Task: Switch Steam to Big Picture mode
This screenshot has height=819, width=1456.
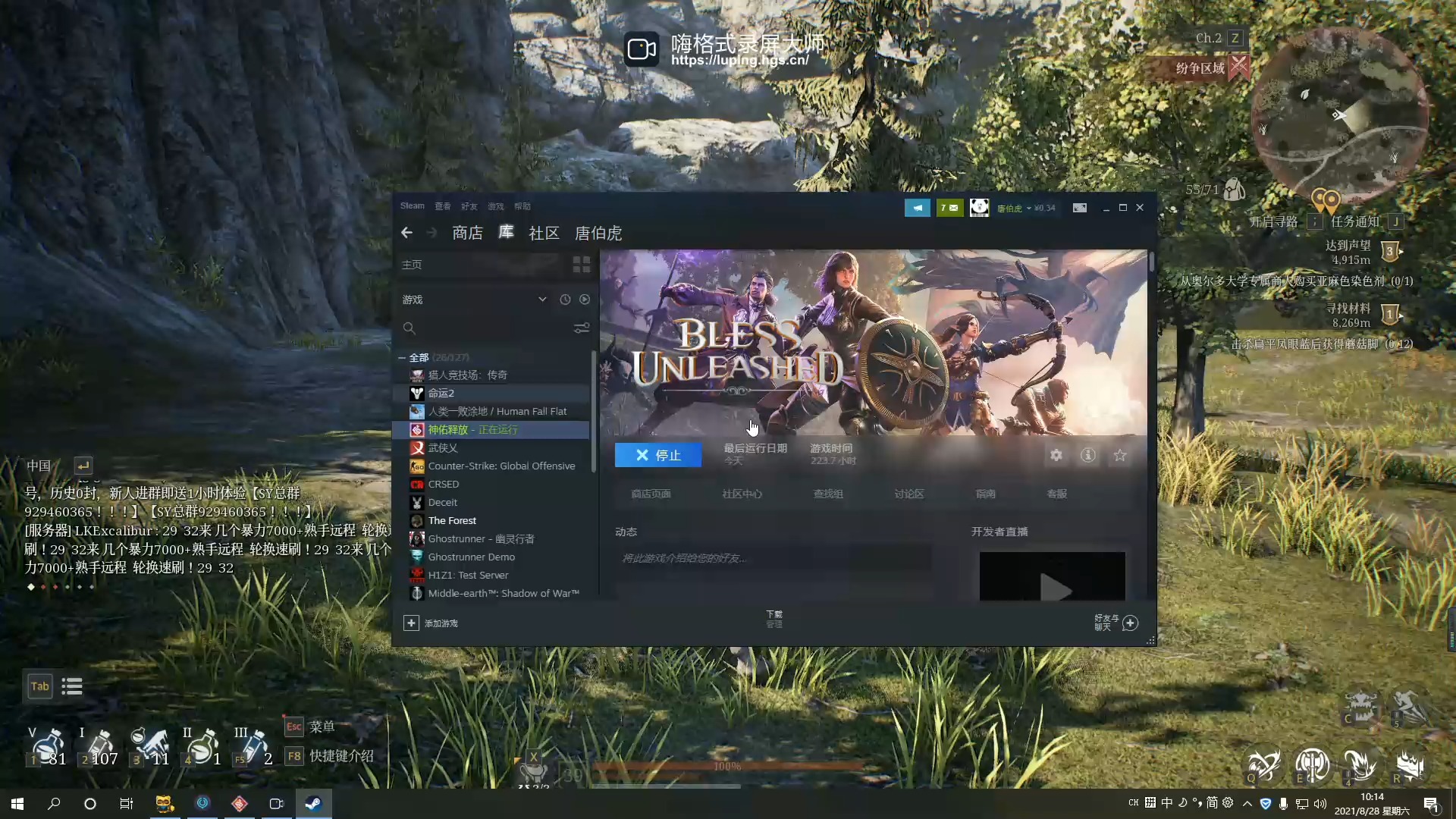Action: coord(1080,208)
